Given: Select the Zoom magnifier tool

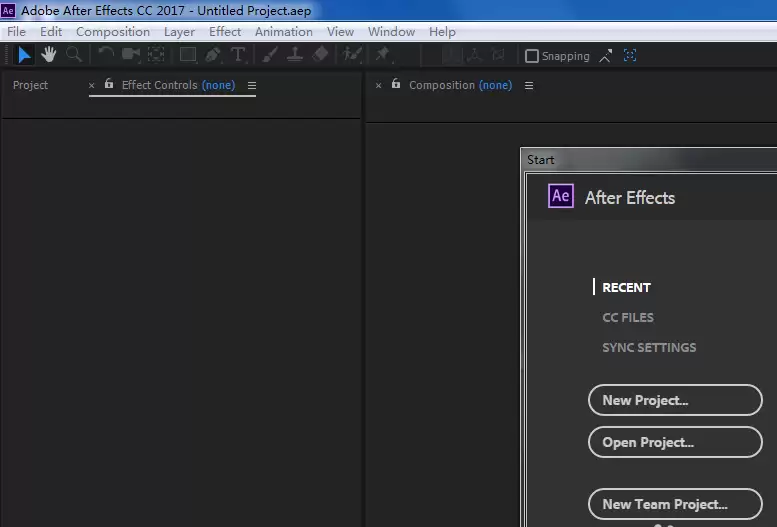Looking at the screenshot, I should 74,55.
